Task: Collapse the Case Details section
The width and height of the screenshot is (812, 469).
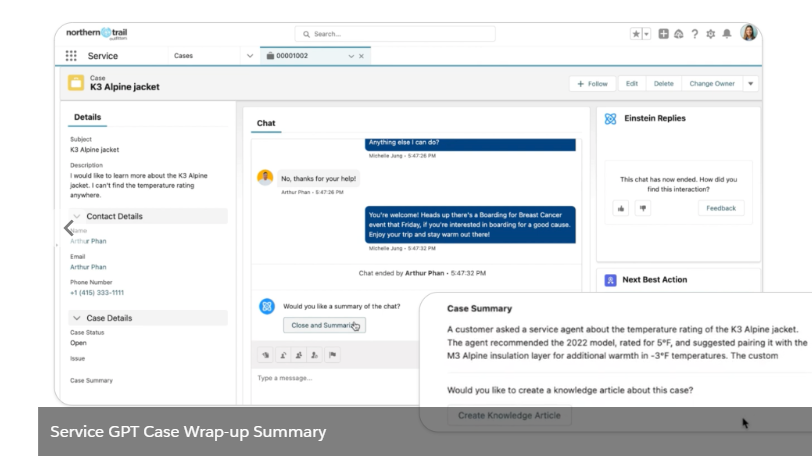Action: click(77, 318)
